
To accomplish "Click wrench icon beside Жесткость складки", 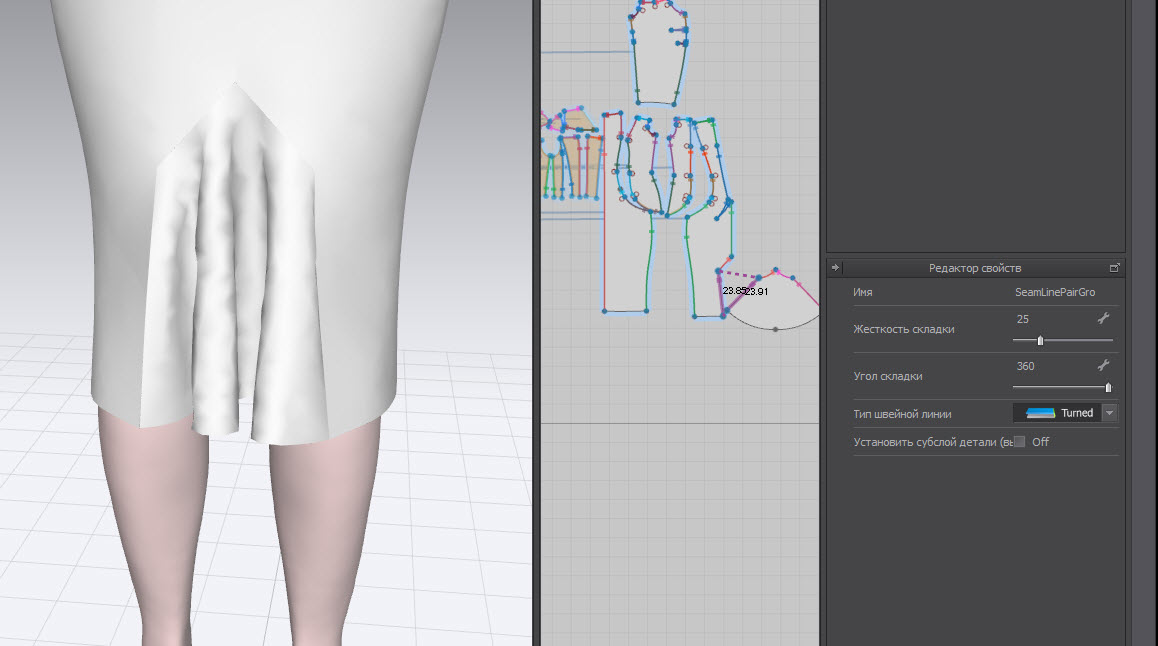I will [x=1103, y=319].
